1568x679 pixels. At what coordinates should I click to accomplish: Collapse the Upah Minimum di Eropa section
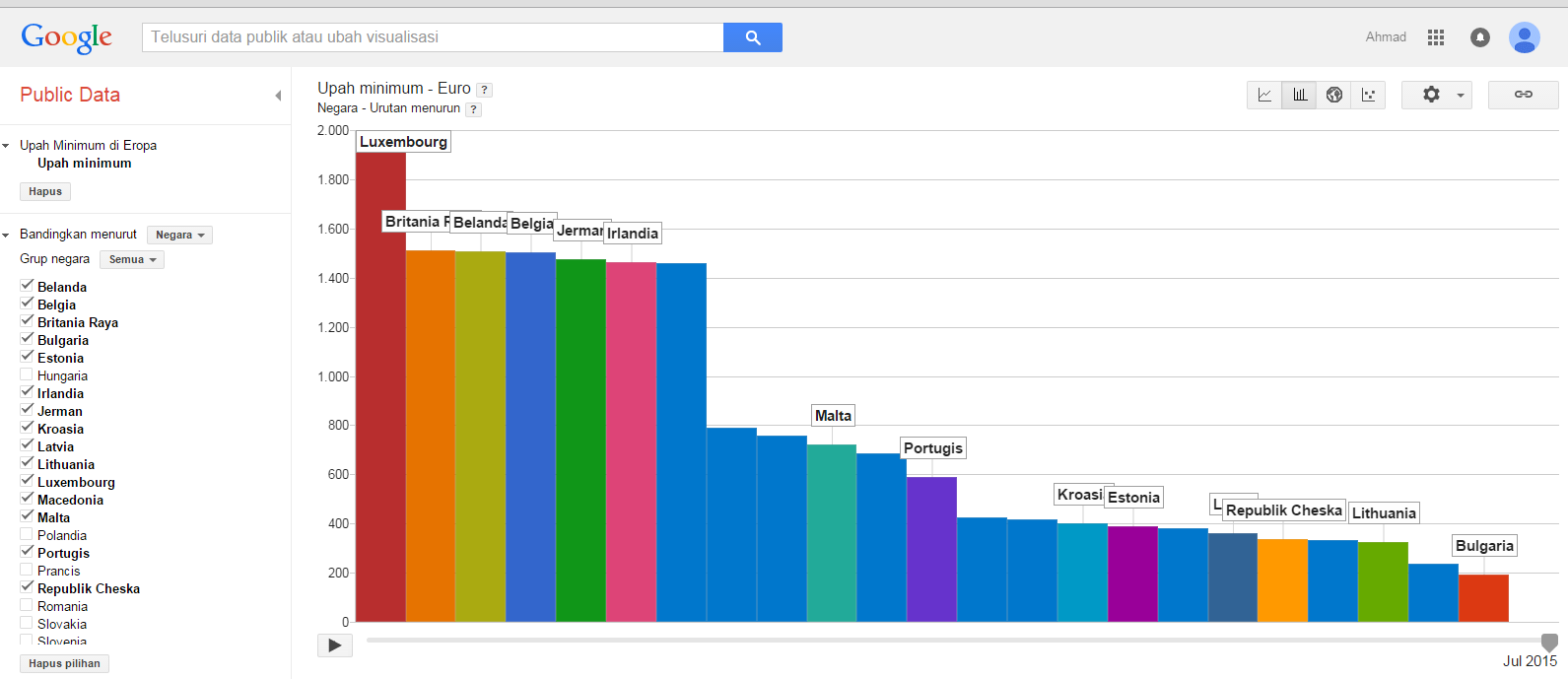point(6,146)
